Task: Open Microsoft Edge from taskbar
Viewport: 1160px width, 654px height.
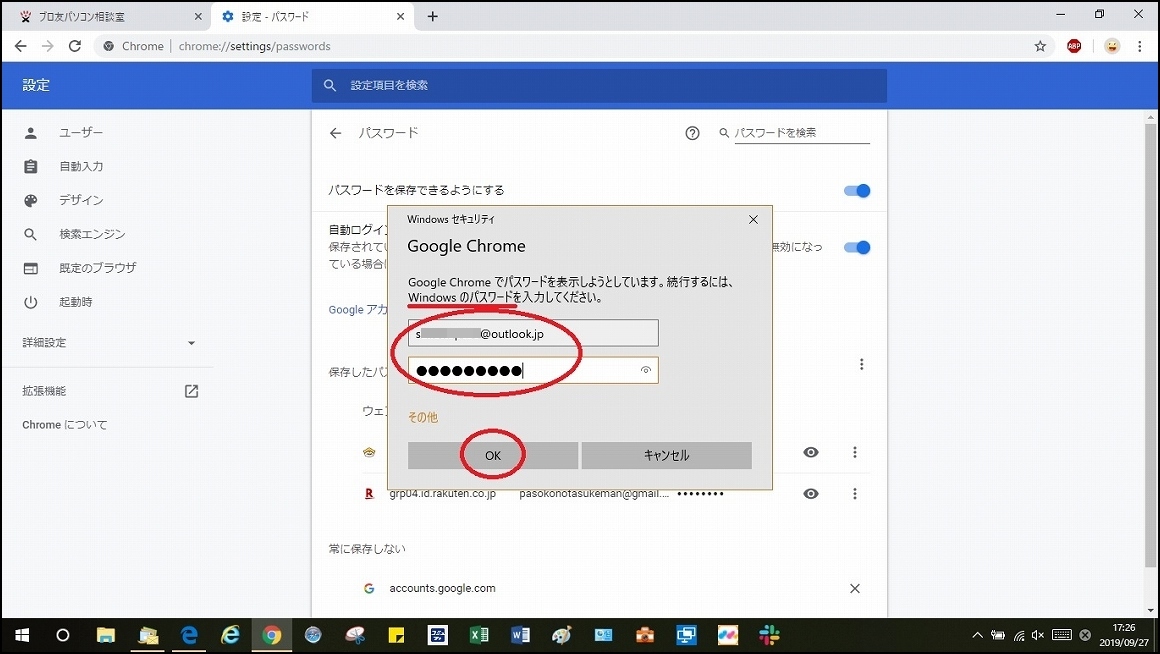Action: coord(189,636)
